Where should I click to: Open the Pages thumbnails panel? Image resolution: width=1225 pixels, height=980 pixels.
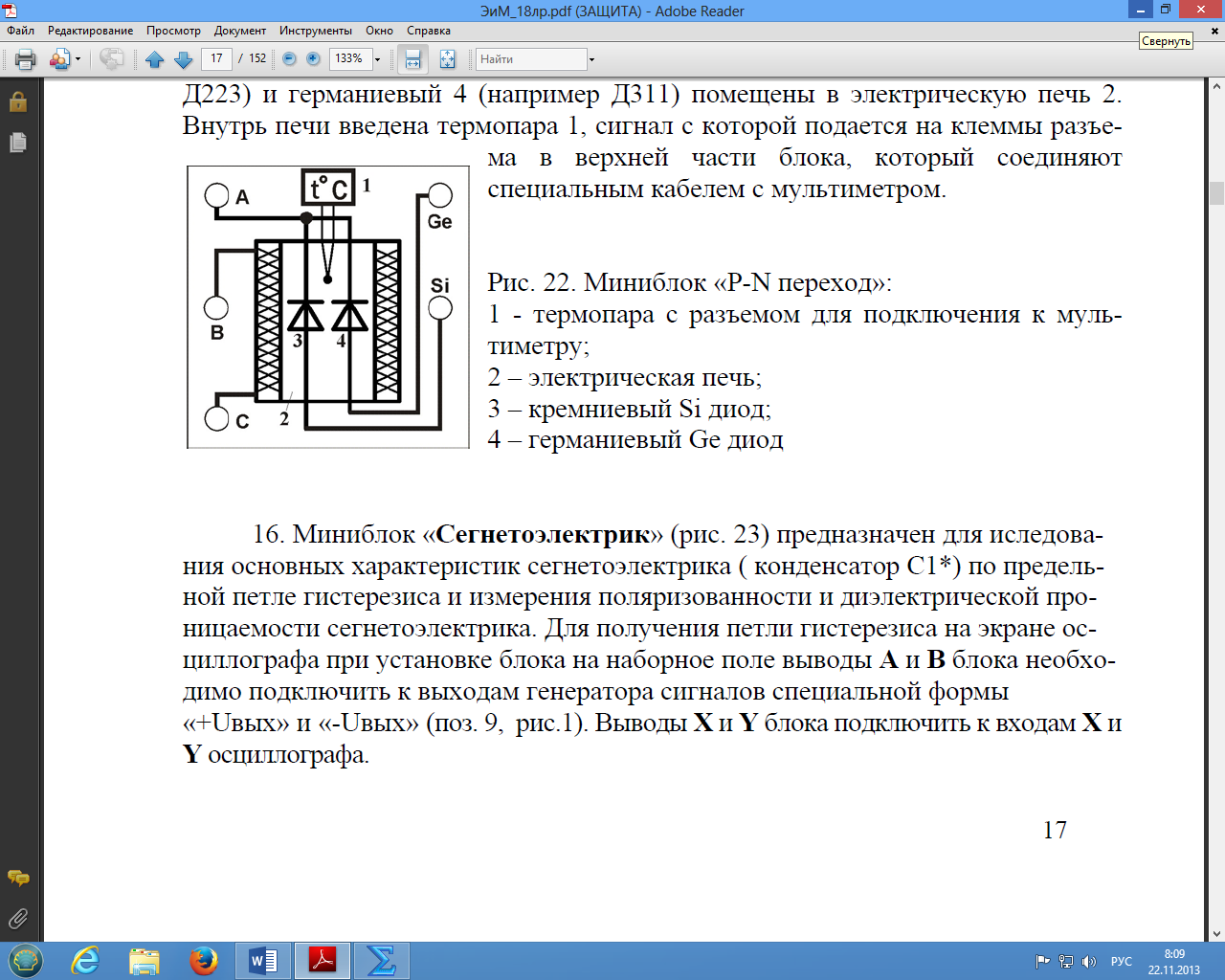[18, 143]
